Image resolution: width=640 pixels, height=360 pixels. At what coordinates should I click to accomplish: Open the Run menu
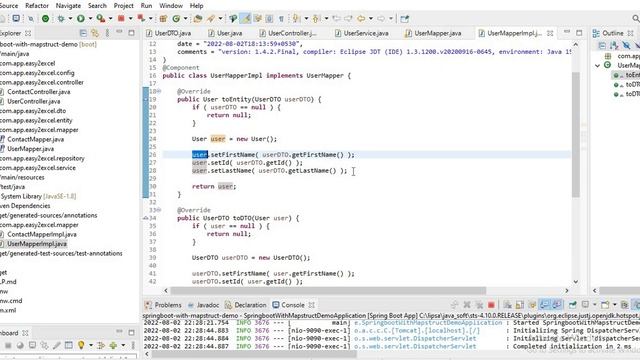point(146,6)
